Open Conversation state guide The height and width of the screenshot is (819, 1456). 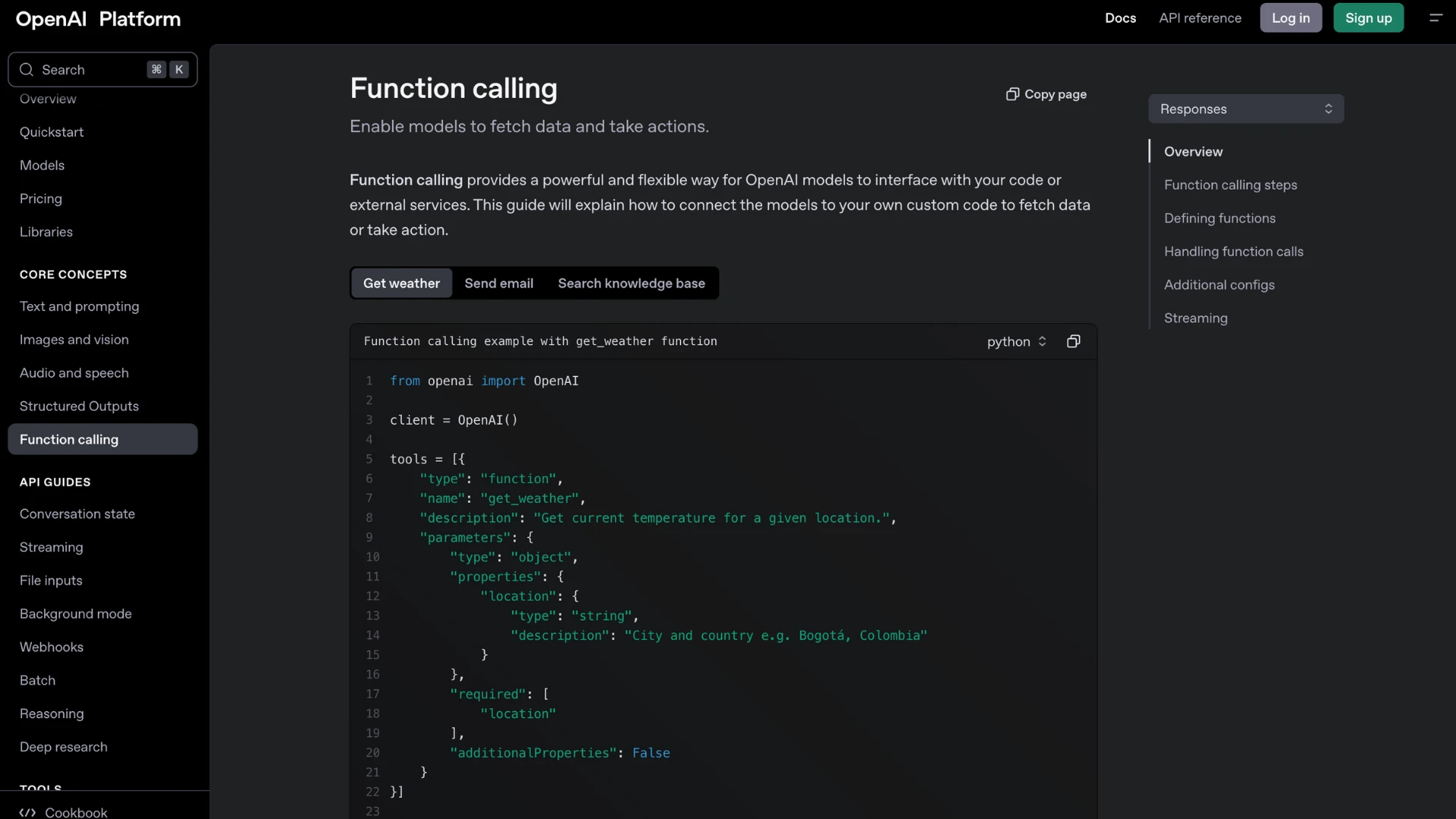[x=77, y=514]
